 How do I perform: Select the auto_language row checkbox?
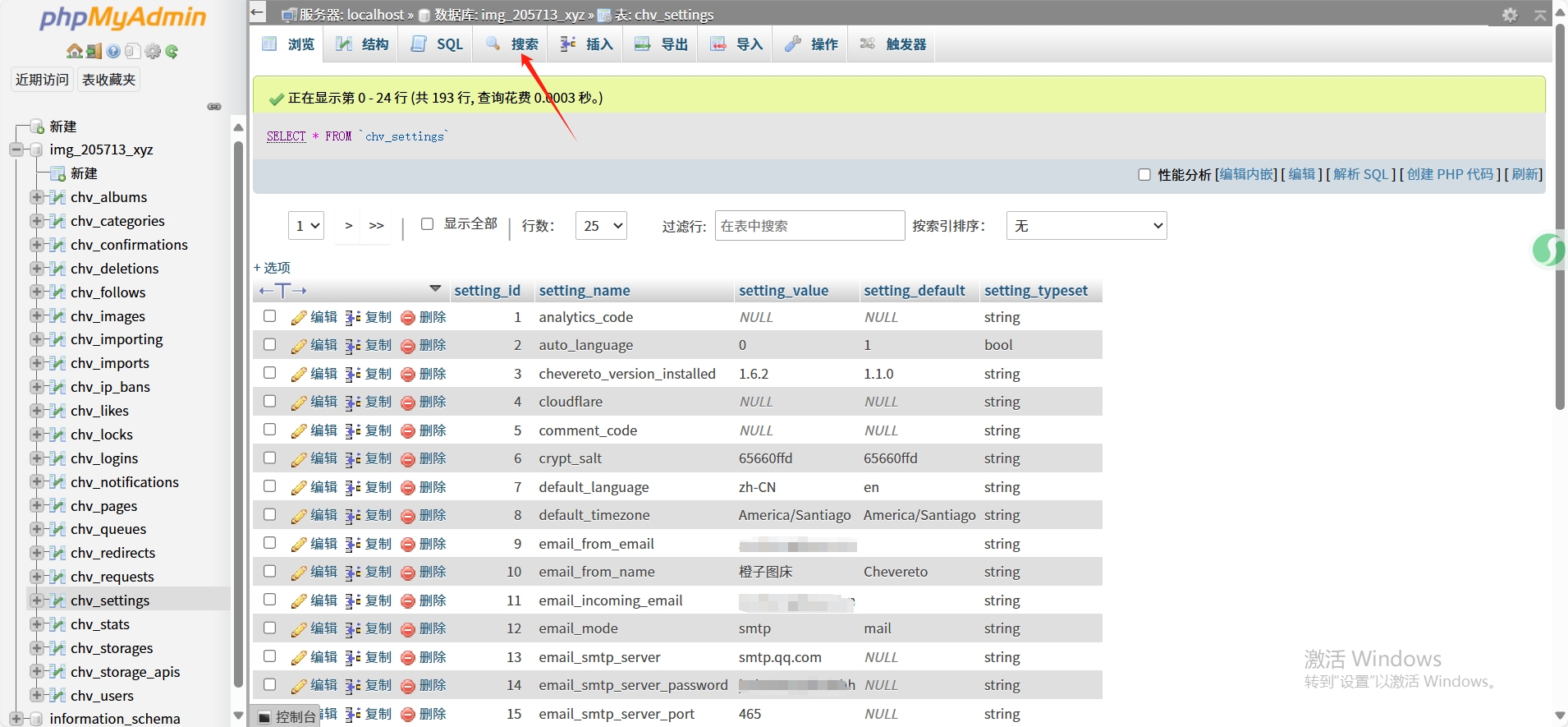click(x=269, y=344)
